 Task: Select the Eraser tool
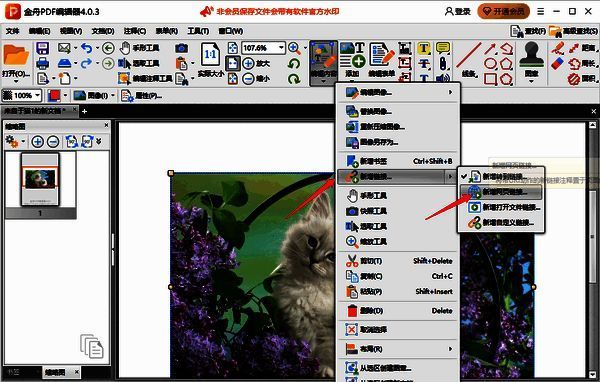(x=558, y=64)
